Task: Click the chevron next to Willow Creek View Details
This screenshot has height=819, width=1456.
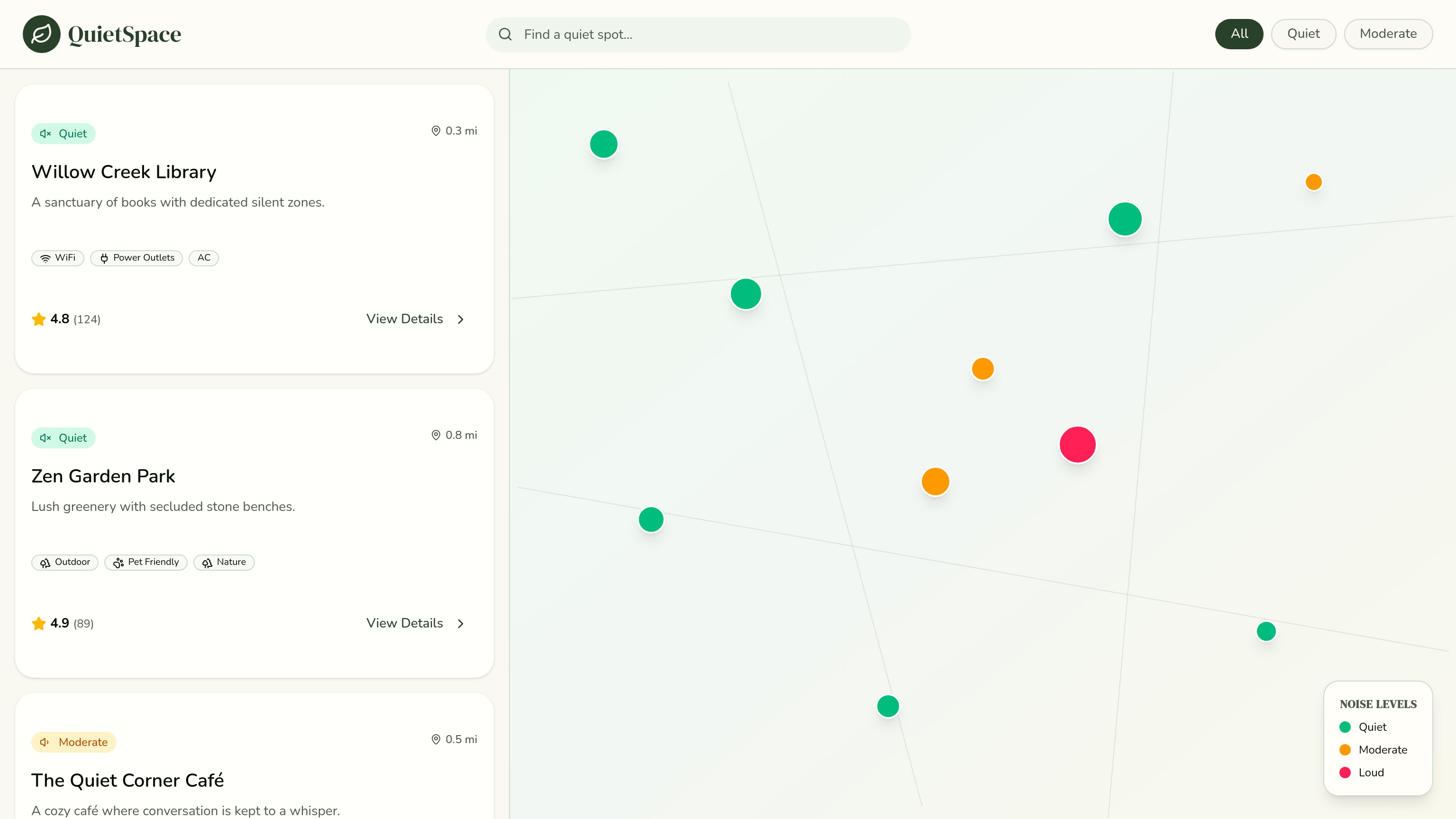Action: pos(461,319)
